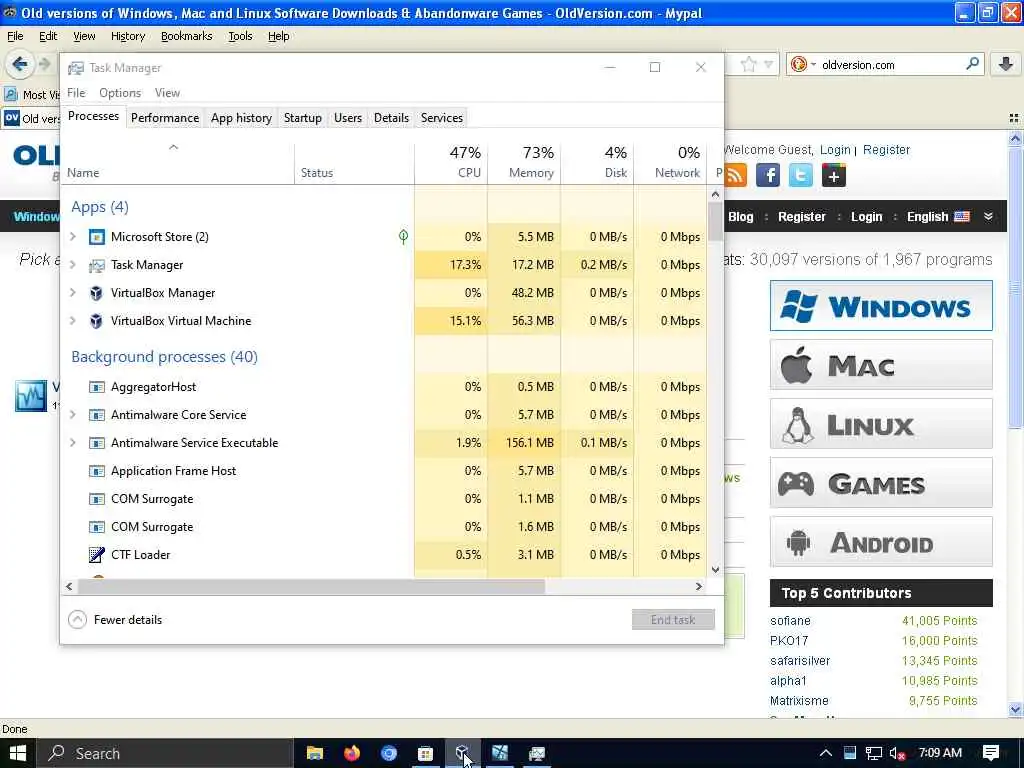The image size is (1024, 768).
Task: Open the Services tab
Action: pos(441,118)
